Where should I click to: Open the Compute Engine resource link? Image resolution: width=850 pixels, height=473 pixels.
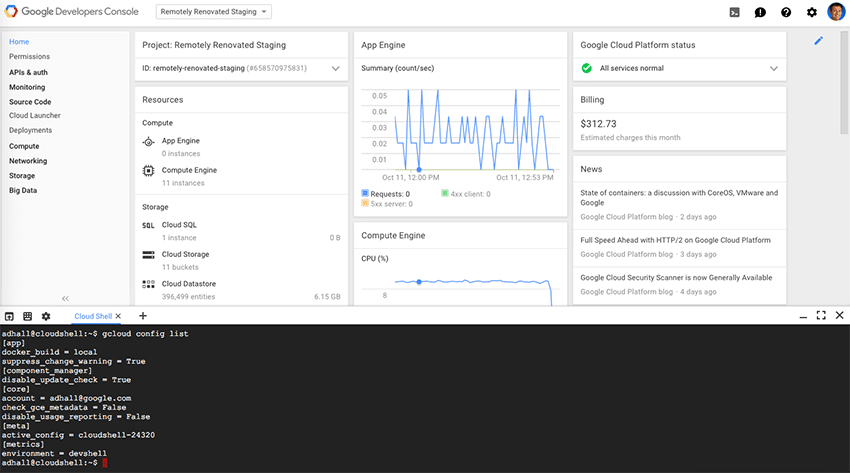[x=189, y=170]
